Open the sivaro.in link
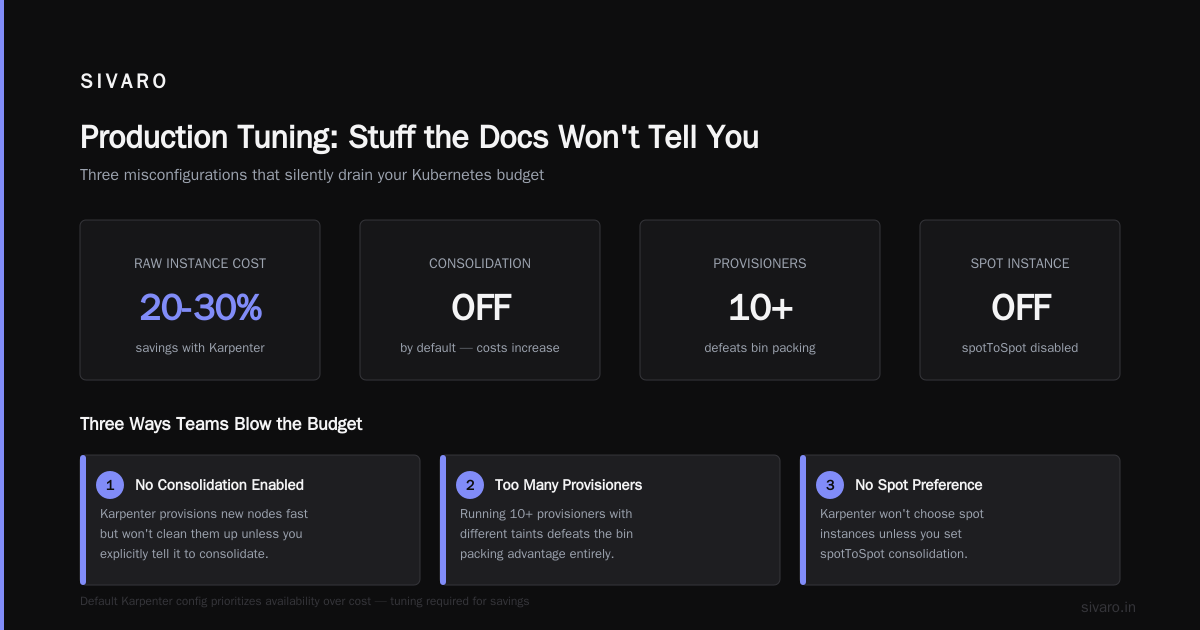1200x630 pixels. [x=1108, y=607]
